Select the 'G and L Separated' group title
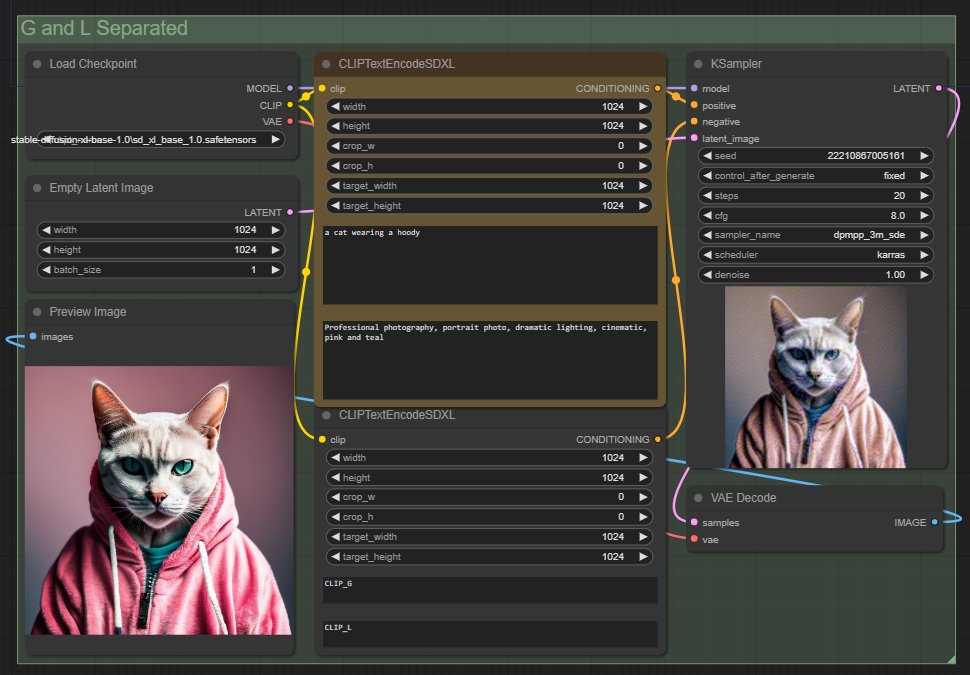Viewport: 970px width, 675px height. 104,28
